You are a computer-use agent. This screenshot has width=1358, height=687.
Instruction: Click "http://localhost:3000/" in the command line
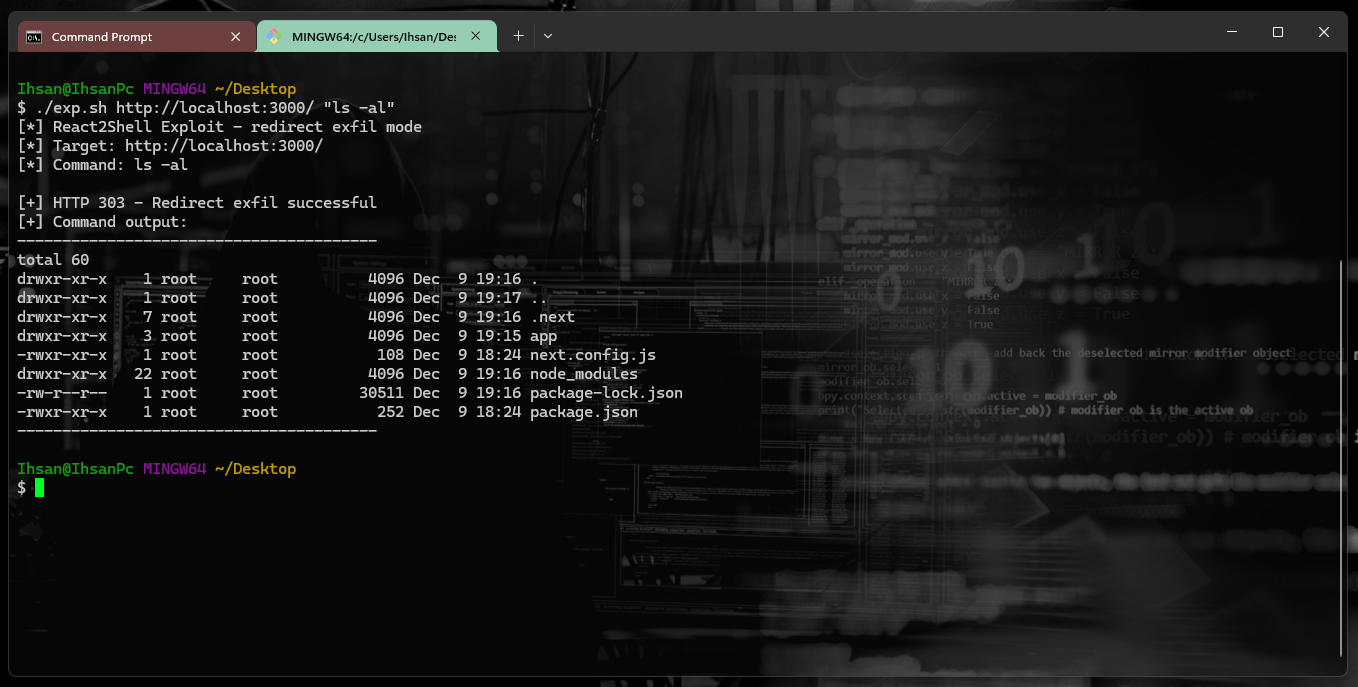(x=214, y=108)
